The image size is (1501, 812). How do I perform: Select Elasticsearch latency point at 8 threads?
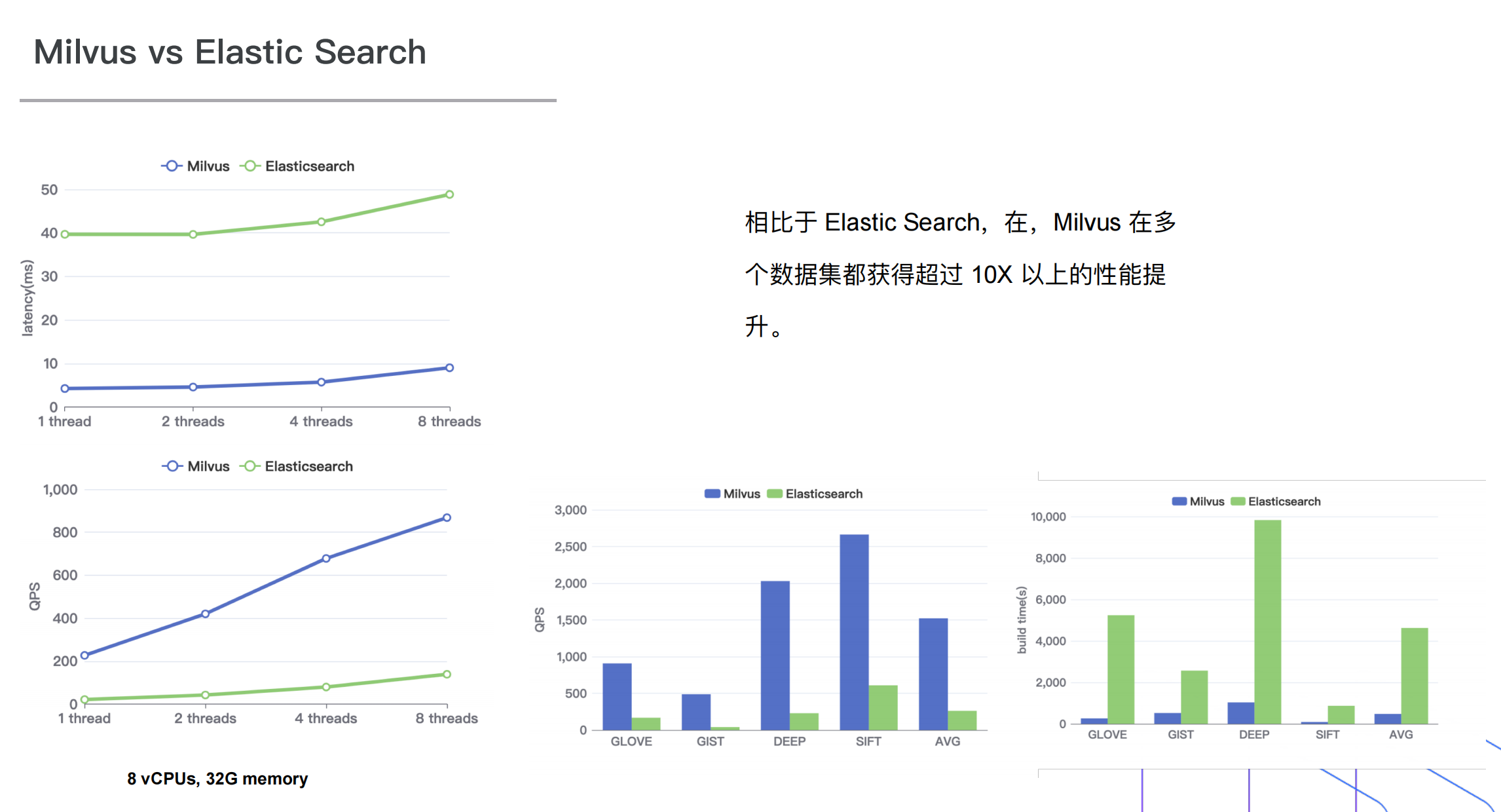pyautogui.click(x=449, y=194)
